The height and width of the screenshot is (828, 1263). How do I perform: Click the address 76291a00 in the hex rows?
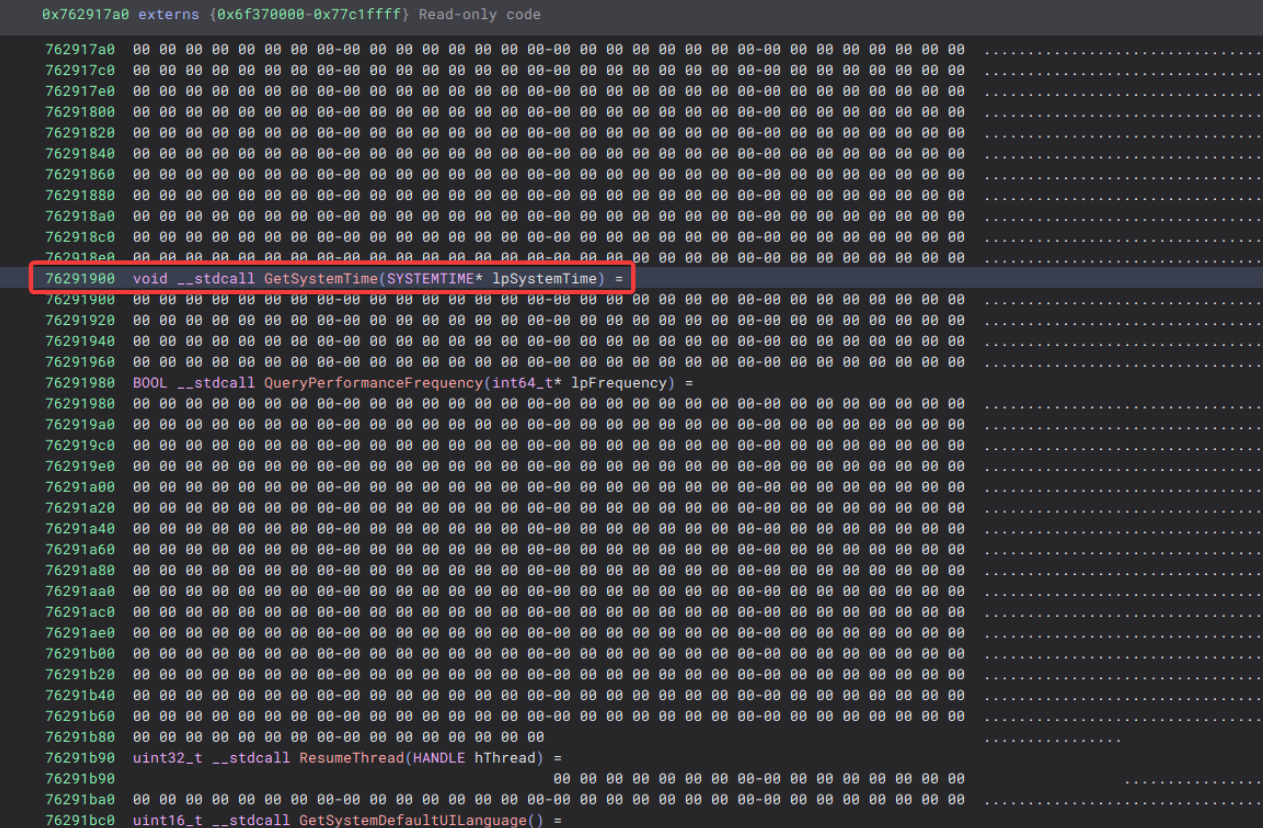(x=80, y=487)
